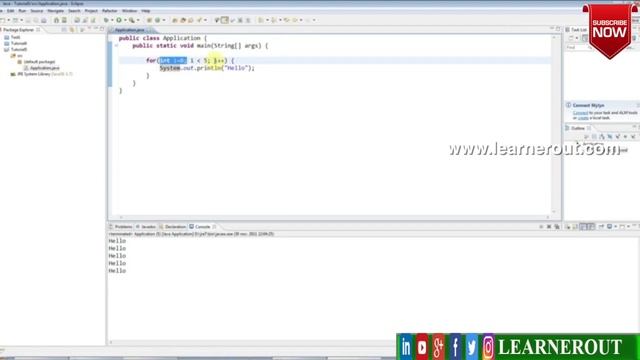Select the Test1 project
The width and height of the screenshot is (640, 360).
12,37
